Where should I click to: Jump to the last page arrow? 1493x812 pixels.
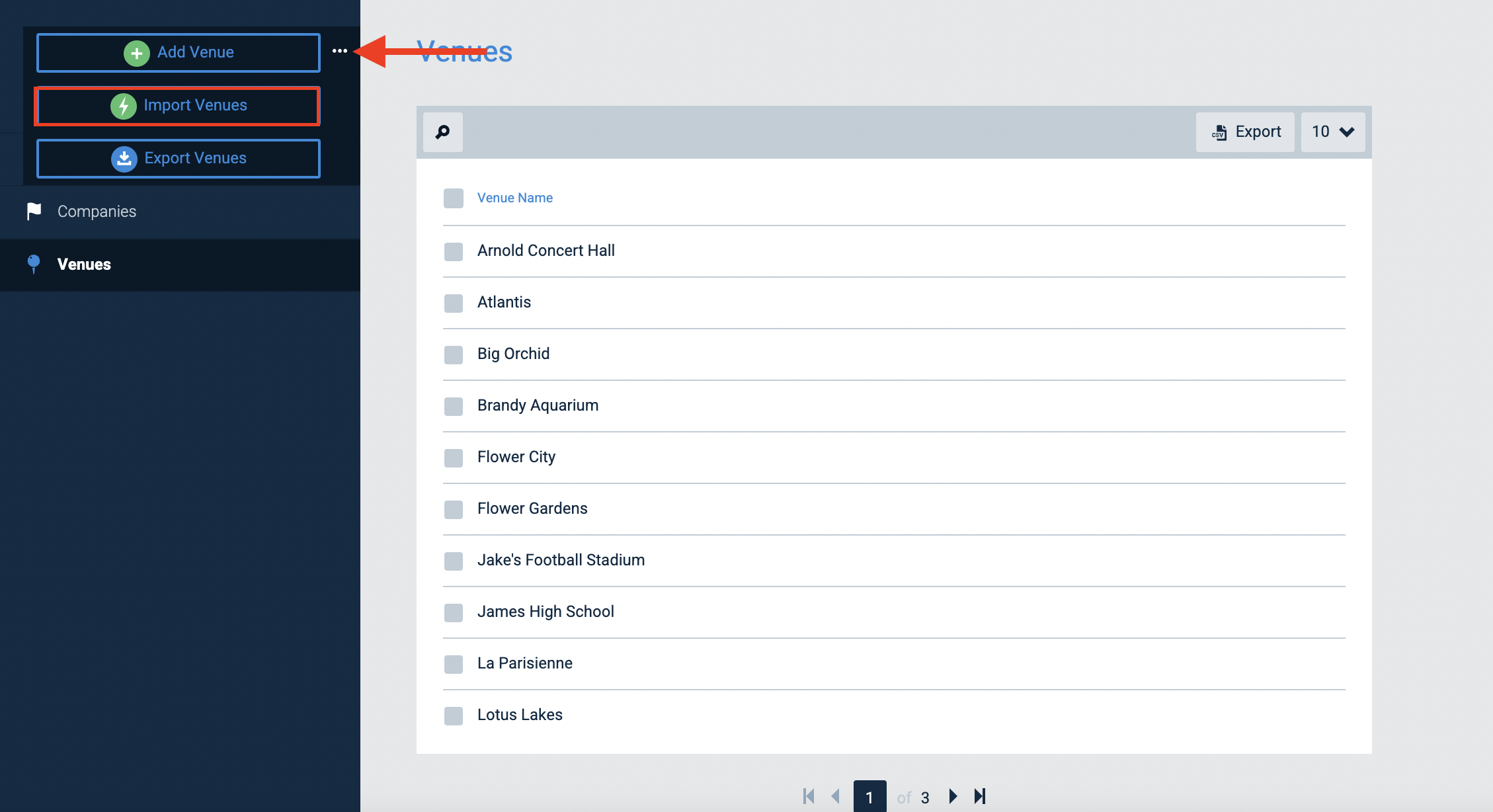click(980, 796)
